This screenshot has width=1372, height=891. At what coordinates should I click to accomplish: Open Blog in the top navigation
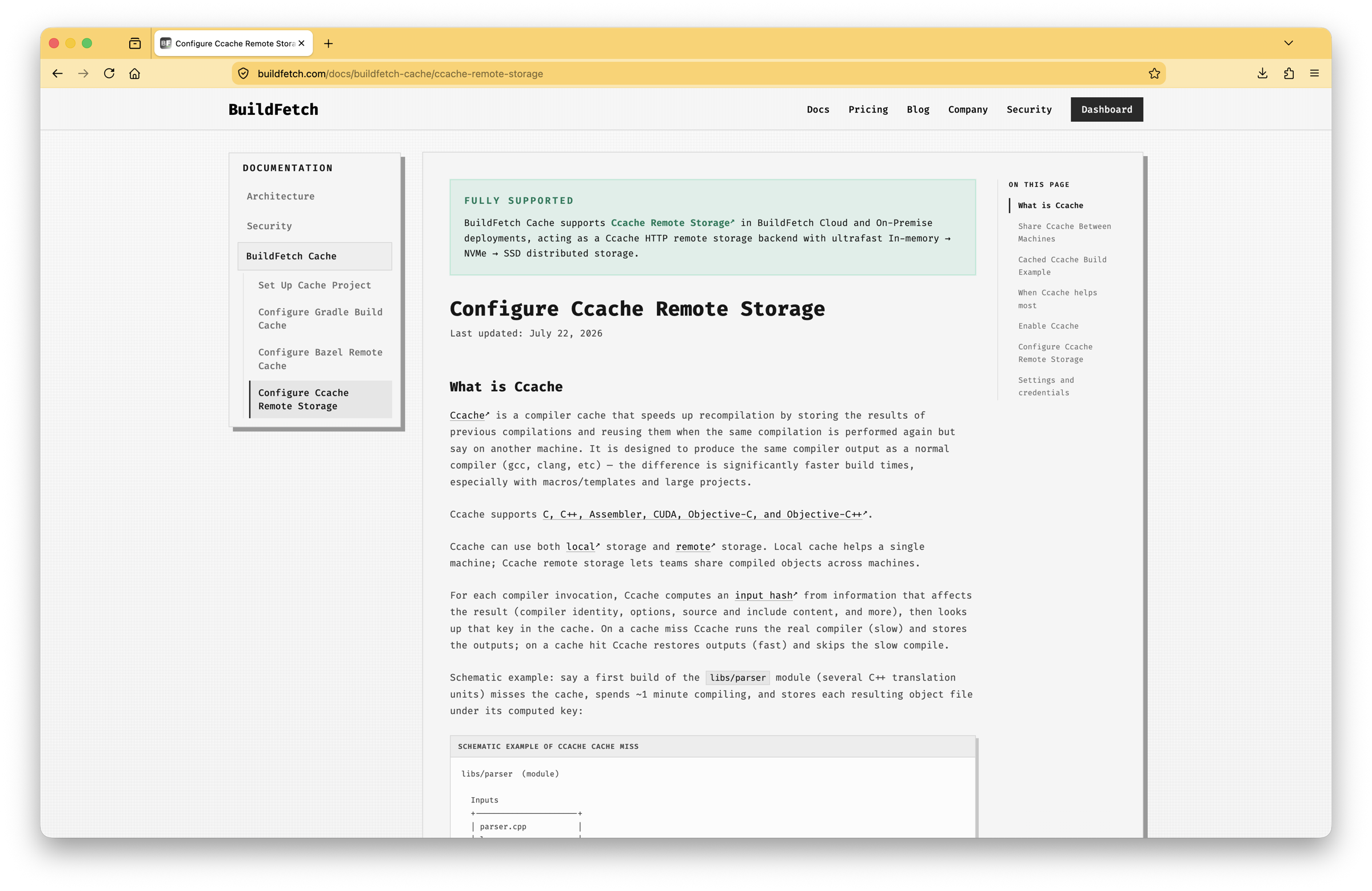[x=918, y=110]
